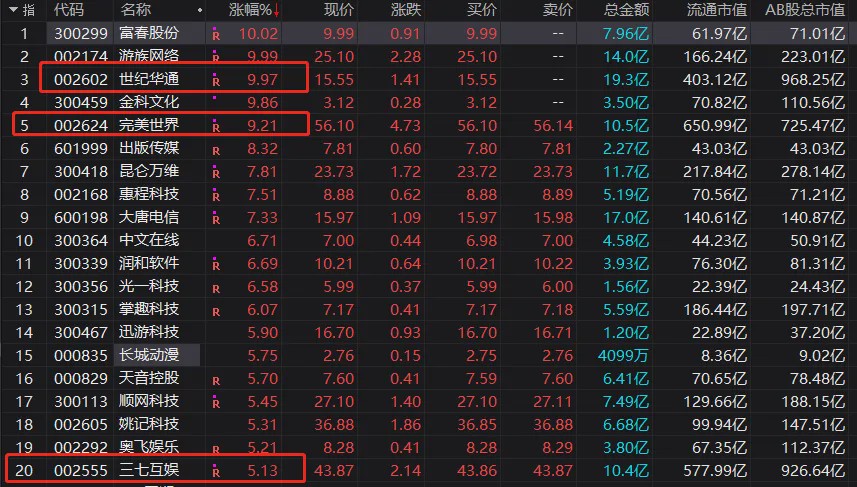The height and width of the screenshot is (487, 857).
Task: Select stock code 300299
Action: 81,33
